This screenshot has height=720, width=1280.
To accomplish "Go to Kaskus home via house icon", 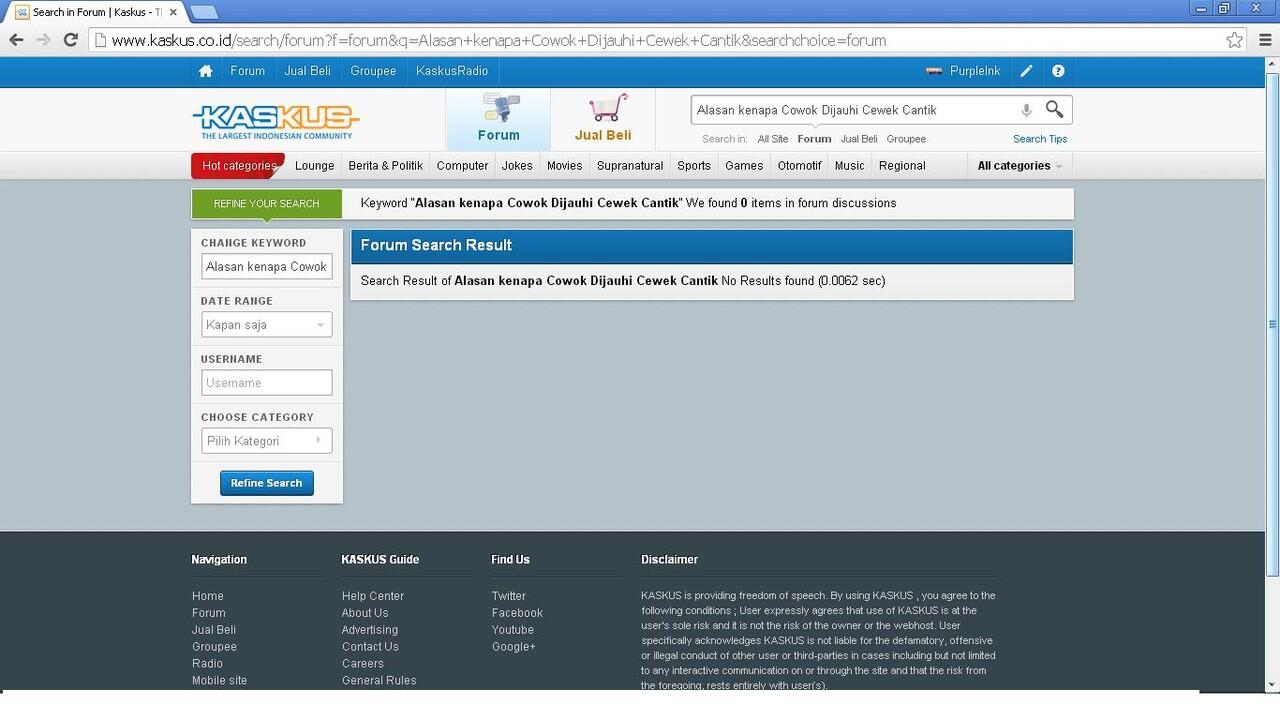I will (x=205, y=71).
